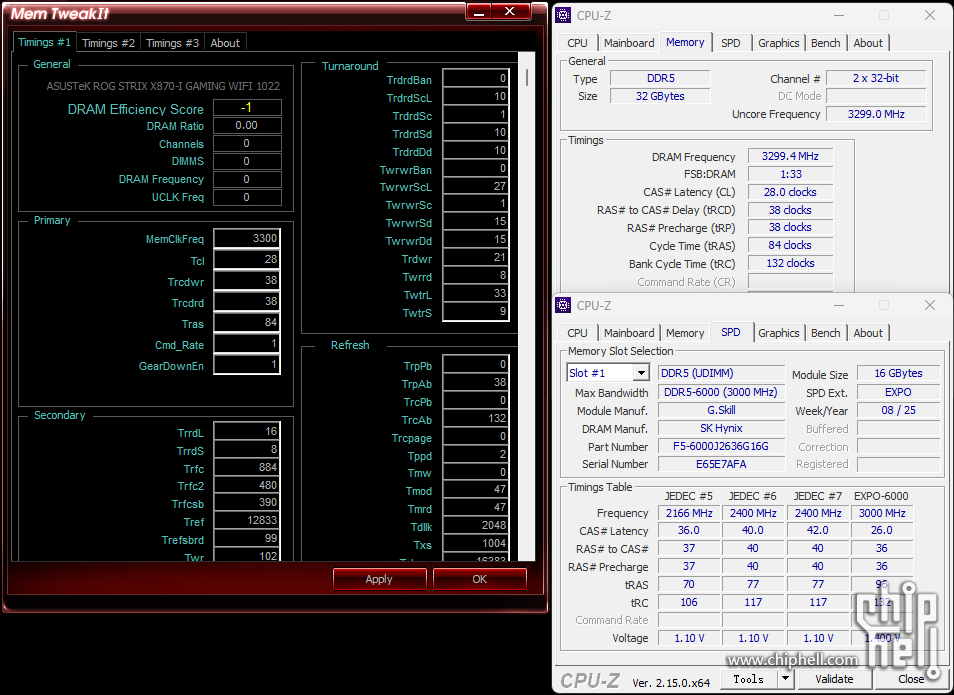Select the Mainboard tab in the CPU-Z SPD window

[629, 334]
